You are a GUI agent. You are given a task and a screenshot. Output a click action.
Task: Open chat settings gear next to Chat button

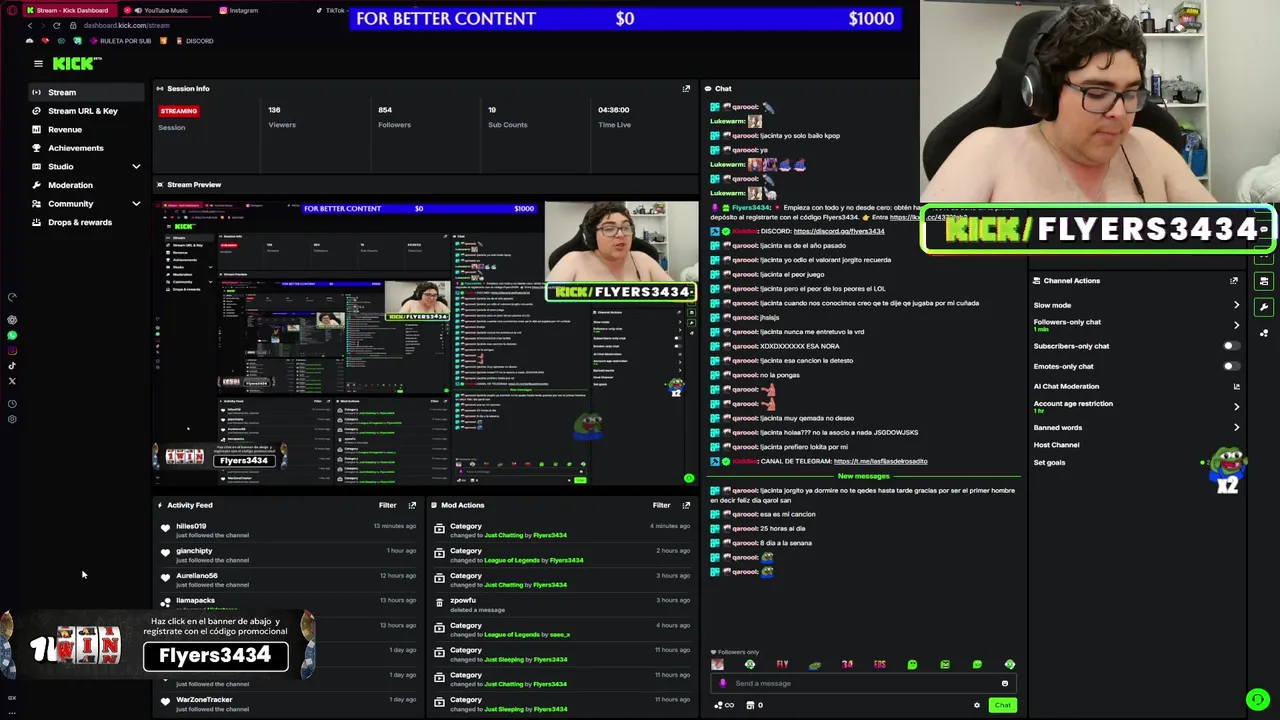coord(977,705)
